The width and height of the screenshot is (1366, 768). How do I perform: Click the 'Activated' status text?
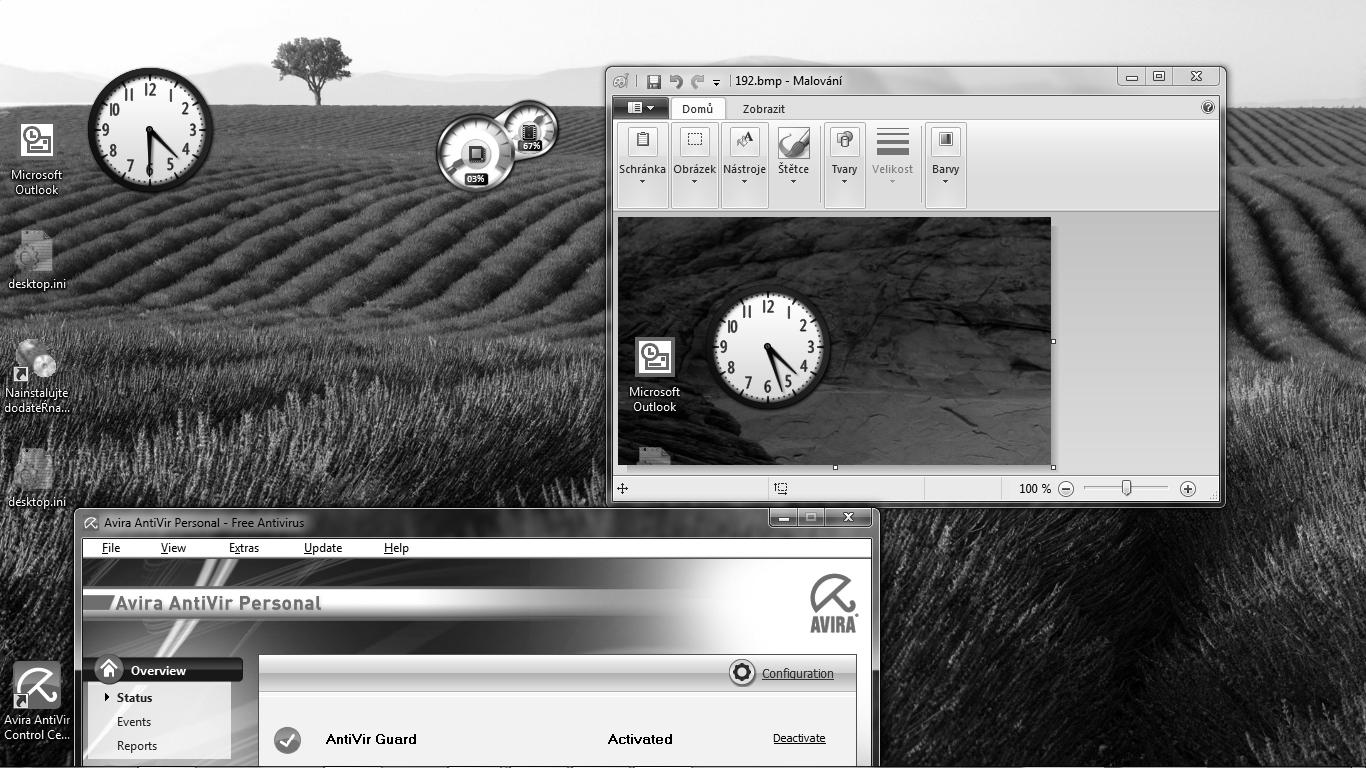coord(640,740)
